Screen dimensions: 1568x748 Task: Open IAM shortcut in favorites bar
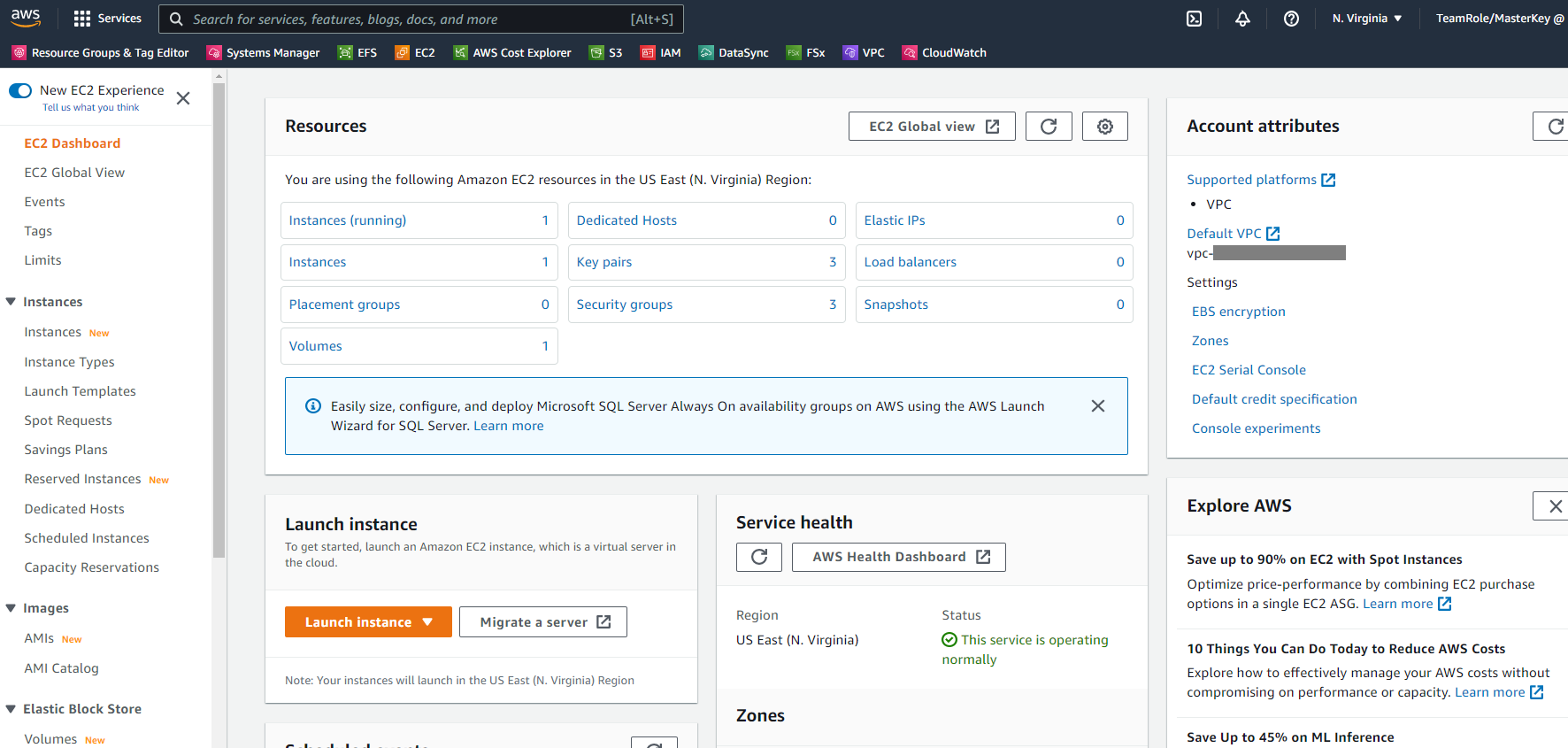pyautogui.click(x=661, y=53)
